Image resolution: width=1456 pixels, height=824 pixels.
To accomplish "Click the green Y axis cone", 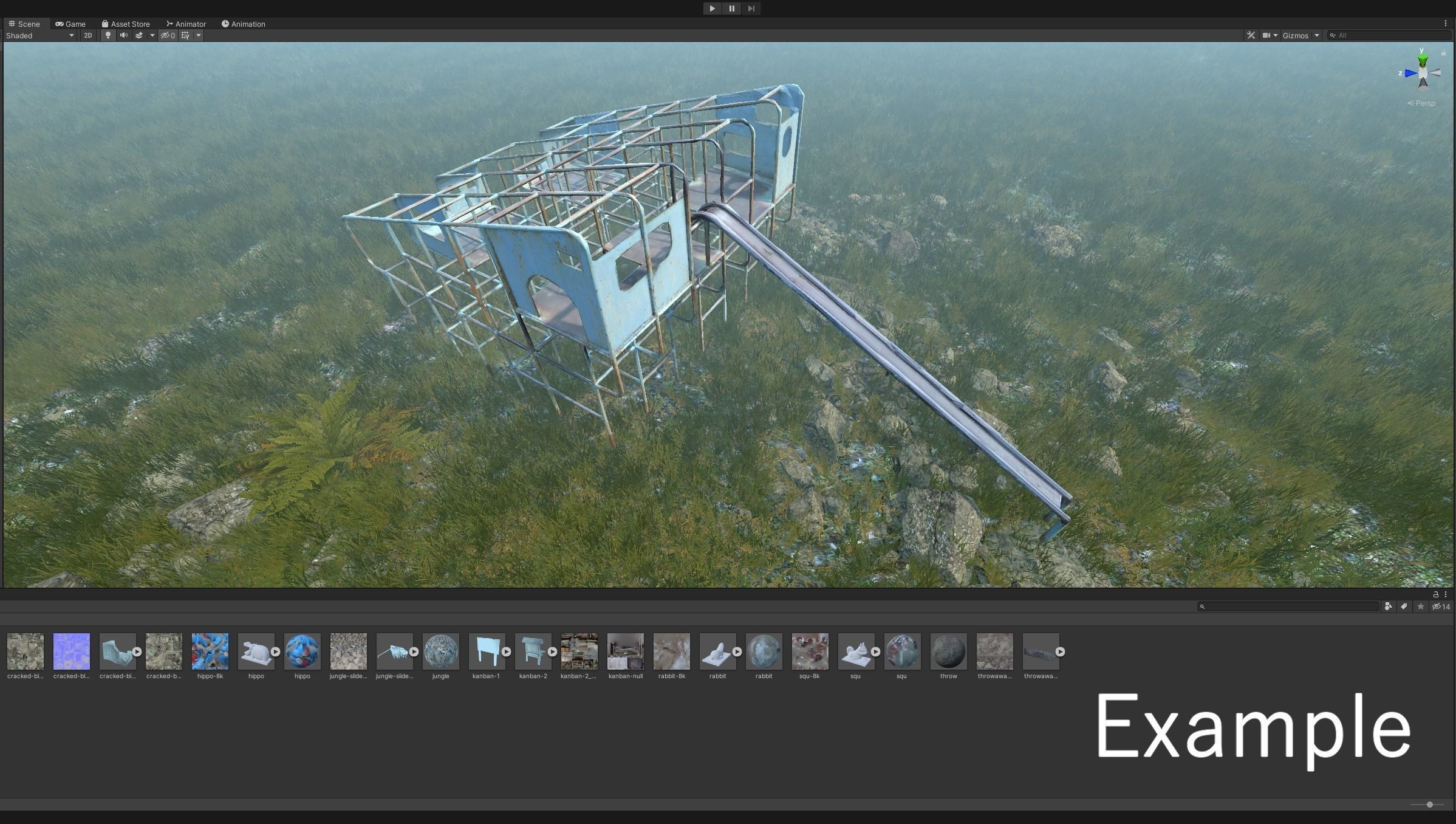I will (x=1423, y=60).
